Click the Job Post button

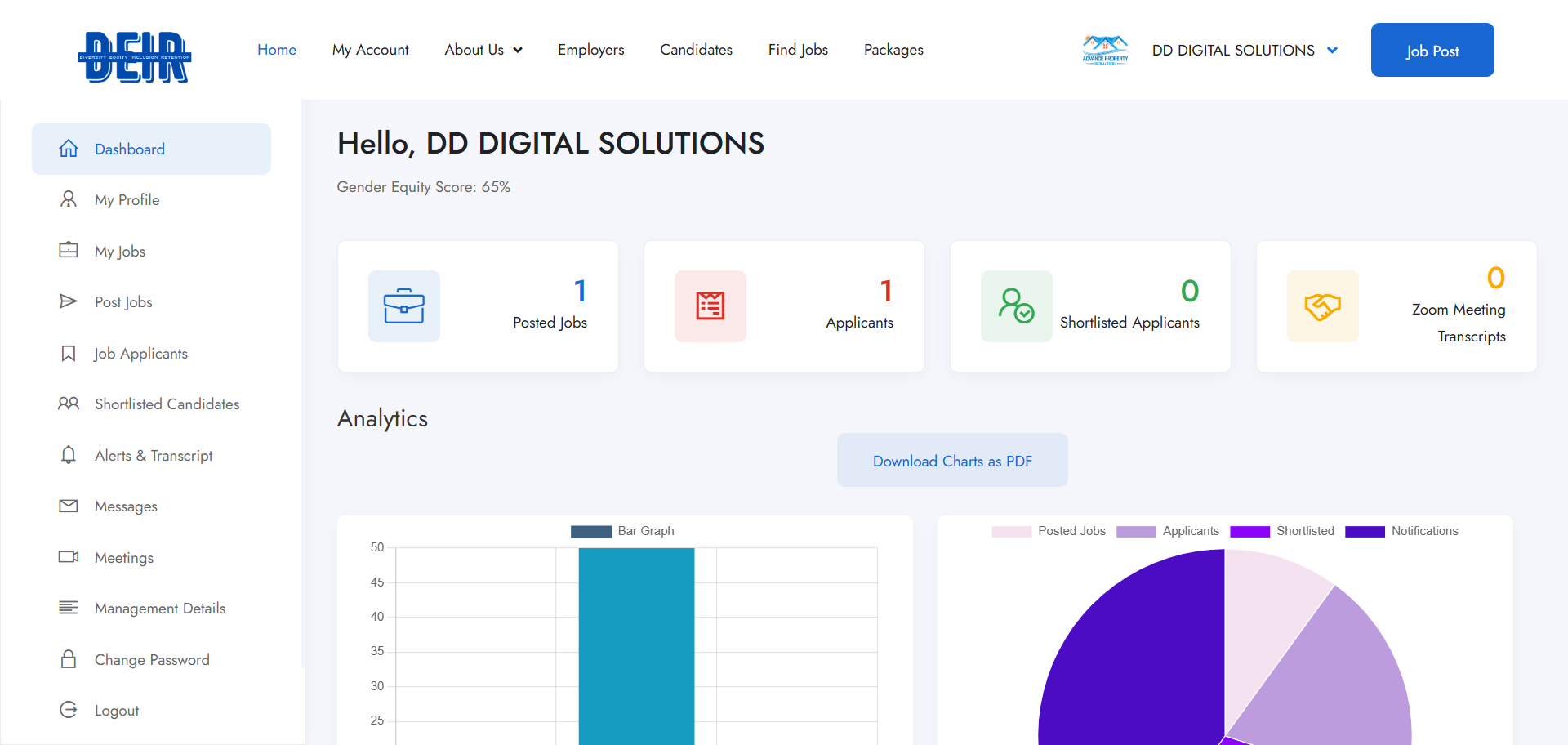1432,50
